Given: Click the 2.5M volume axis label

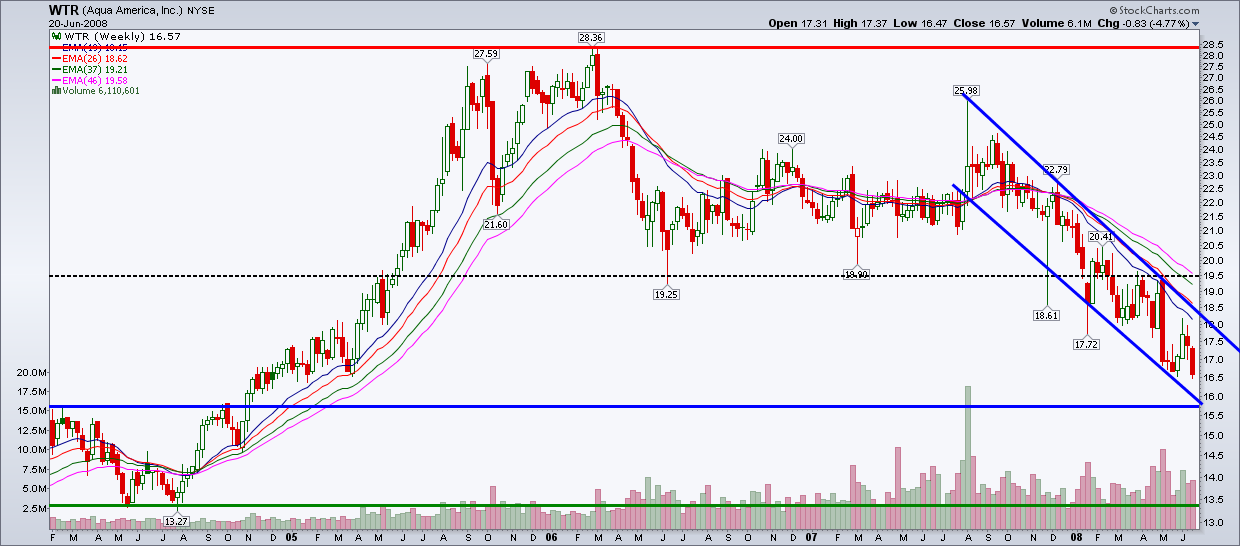Looking at the screenshot, I should 33,508.
